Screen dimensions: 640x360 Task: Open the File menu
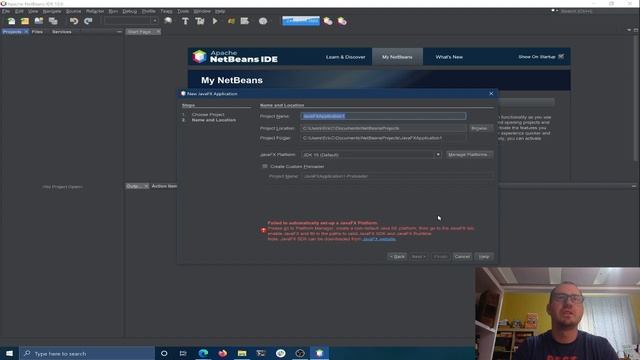tap(6, 11)
